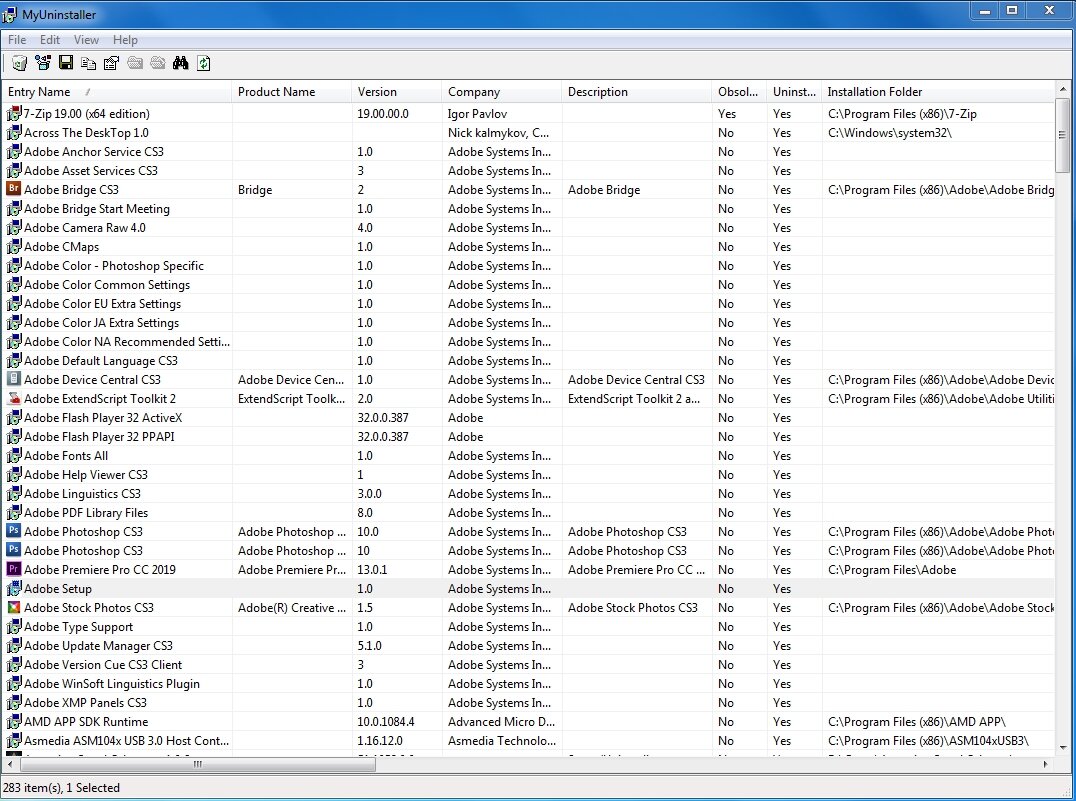The height and width of the screenshot is (801, 1076).
Task: Sort by the Uninstaller column header
Action: [794, 92]
